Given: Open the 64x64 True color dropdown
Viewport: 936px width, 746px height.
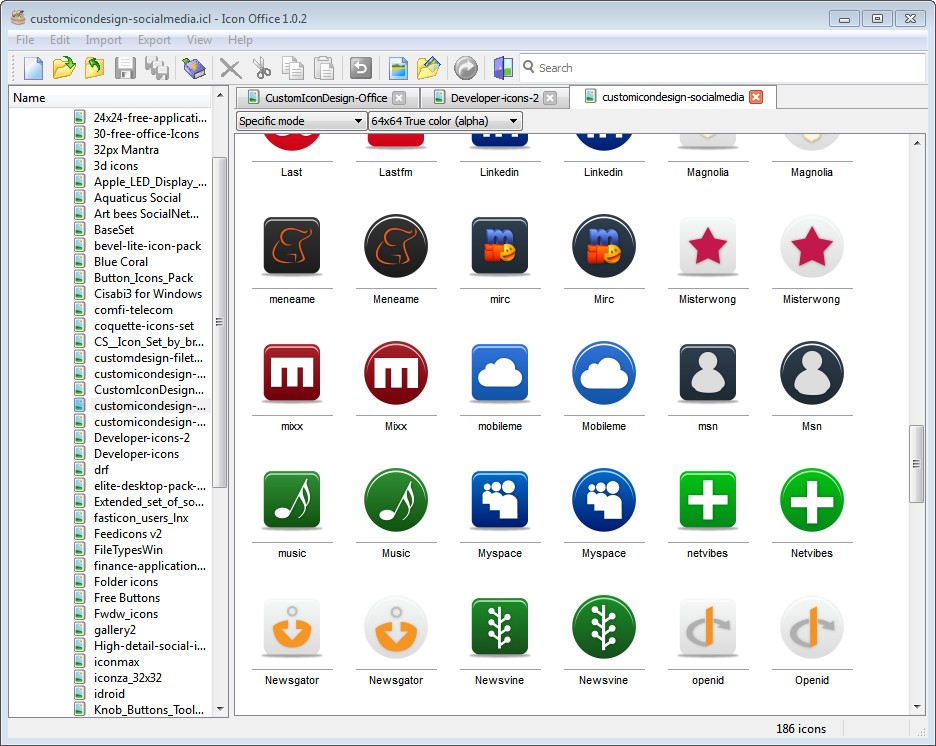Looking at the screenshot, I should pos(445,121).
